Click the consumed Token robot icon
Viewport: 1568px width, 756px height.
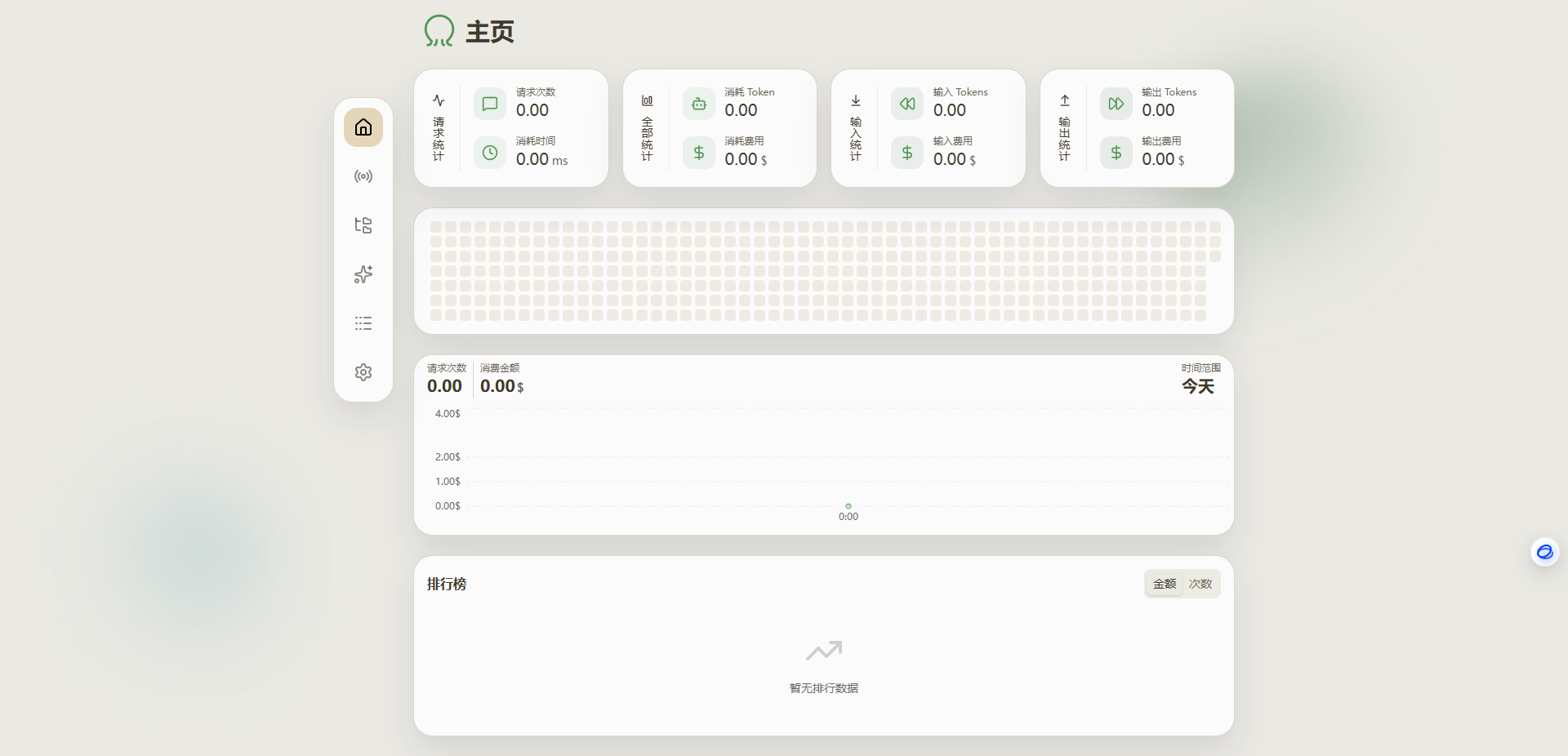point(699,104)
